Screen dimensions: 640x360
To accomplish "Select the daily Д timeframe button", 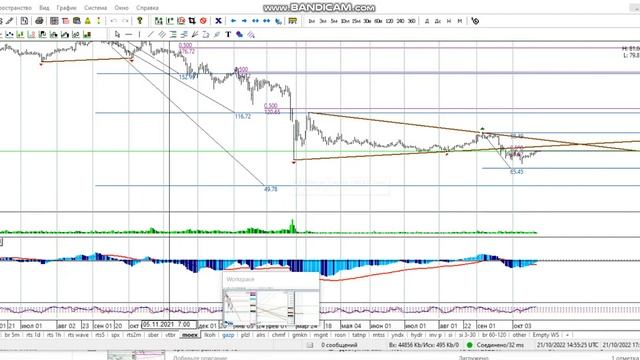I will [x=427, y=21].
